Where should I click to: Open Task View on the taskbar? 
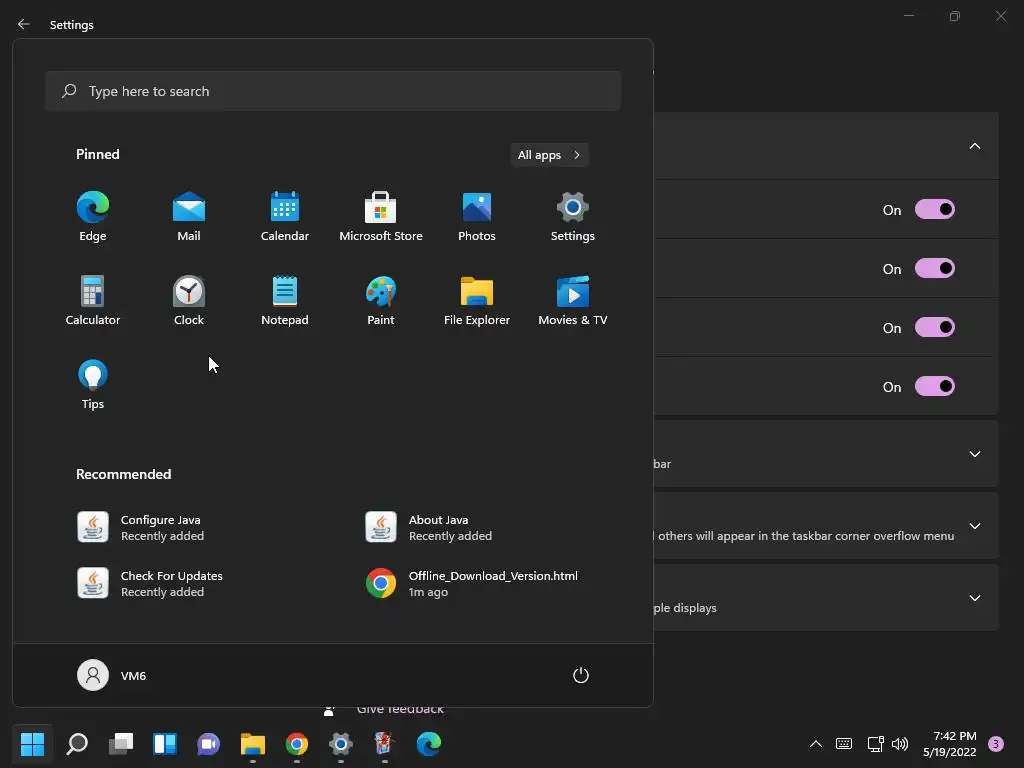click(x=121, y=744)
